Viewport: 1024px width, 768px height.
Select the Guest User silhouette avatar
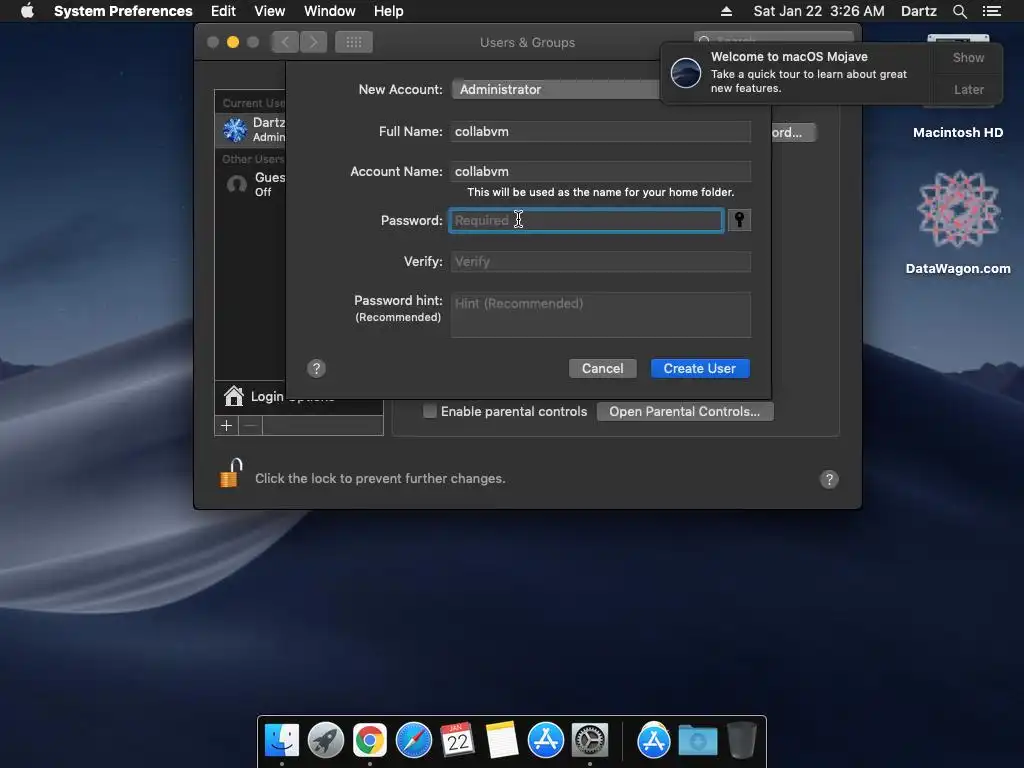tap(236, 184)
